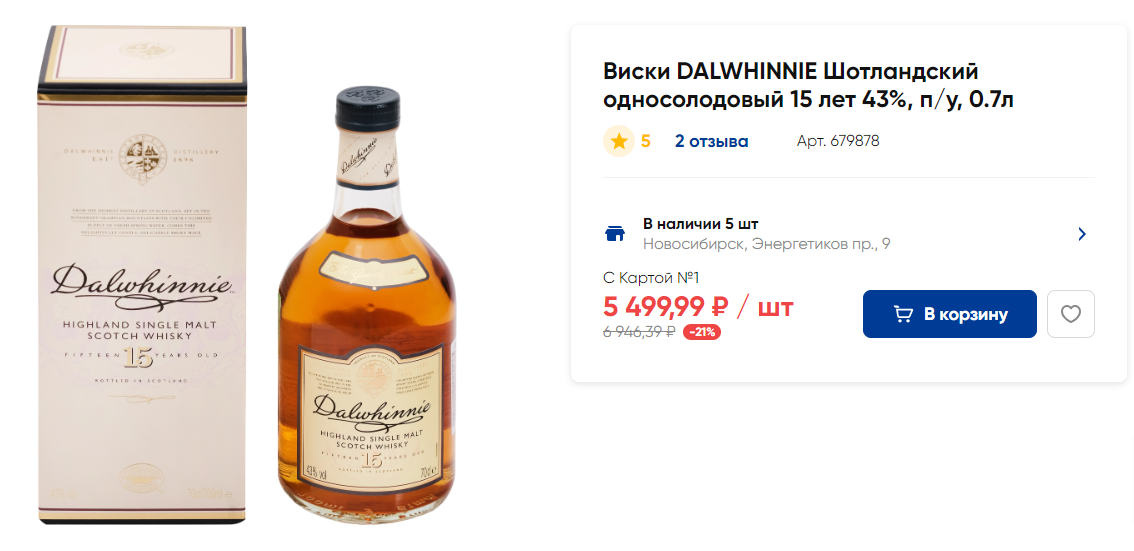The width and height of the screenshot is (1134, 551).
Task: Click the crossed-out old price 6 946,39 ₽
Action: pyautogui.click(x=640, y=332)
